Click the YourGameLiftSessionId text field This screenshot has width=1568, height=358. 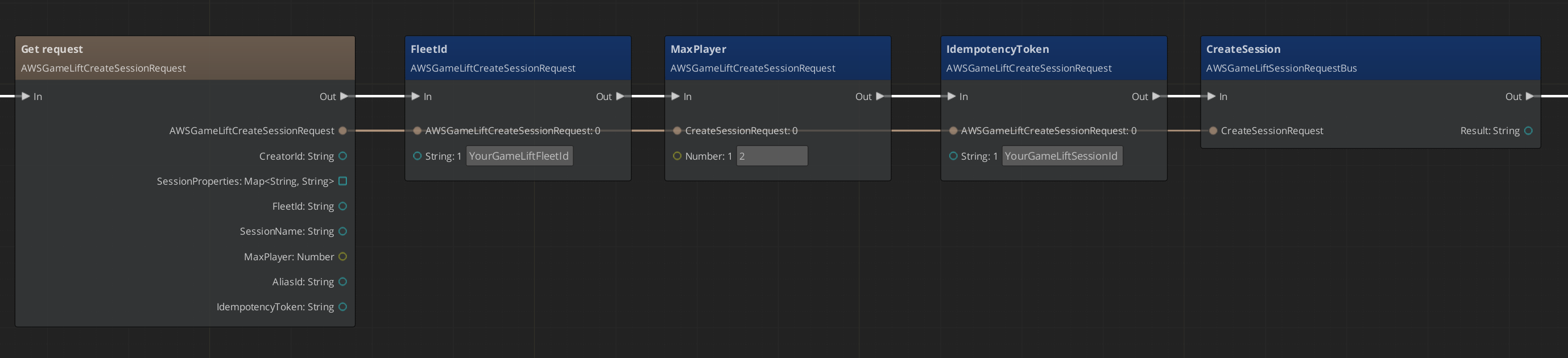pyautogui.click(x=1062, y=156)
